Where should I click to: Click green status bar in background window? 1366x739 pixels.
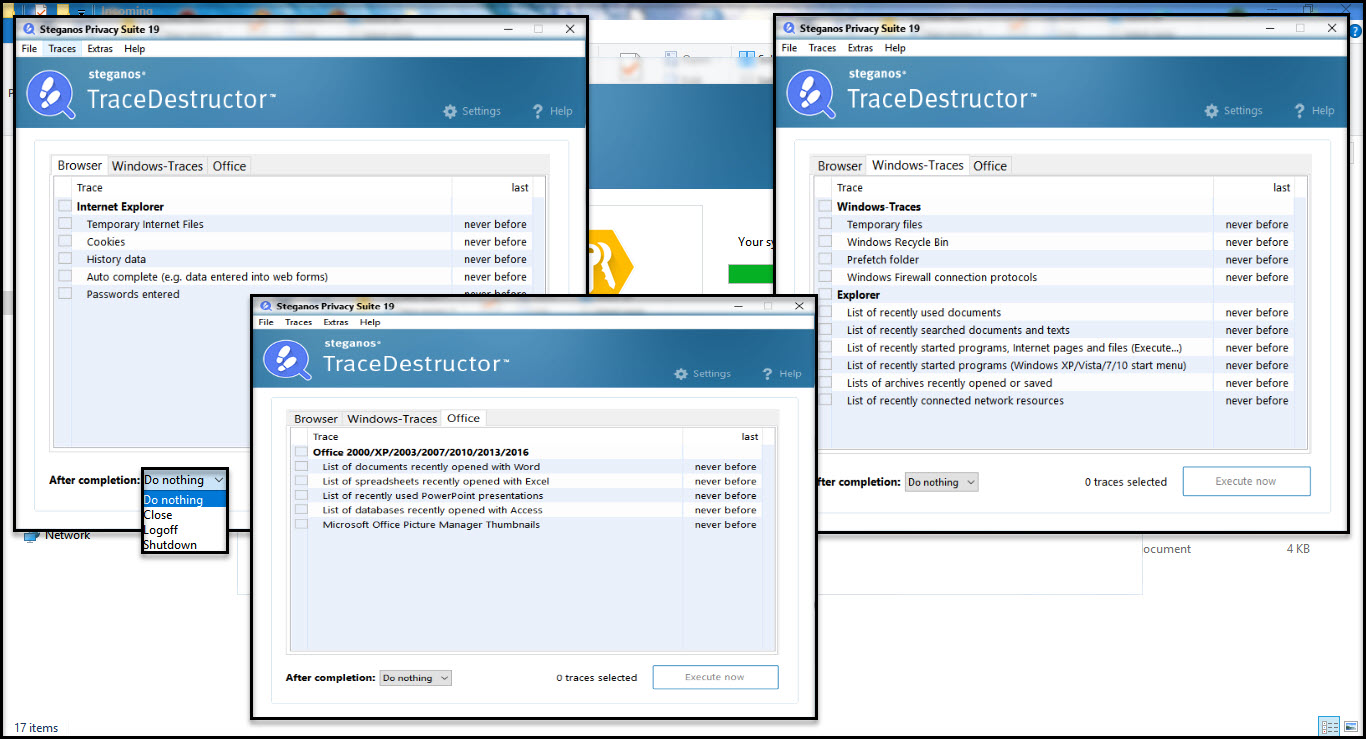coord(750,274)
